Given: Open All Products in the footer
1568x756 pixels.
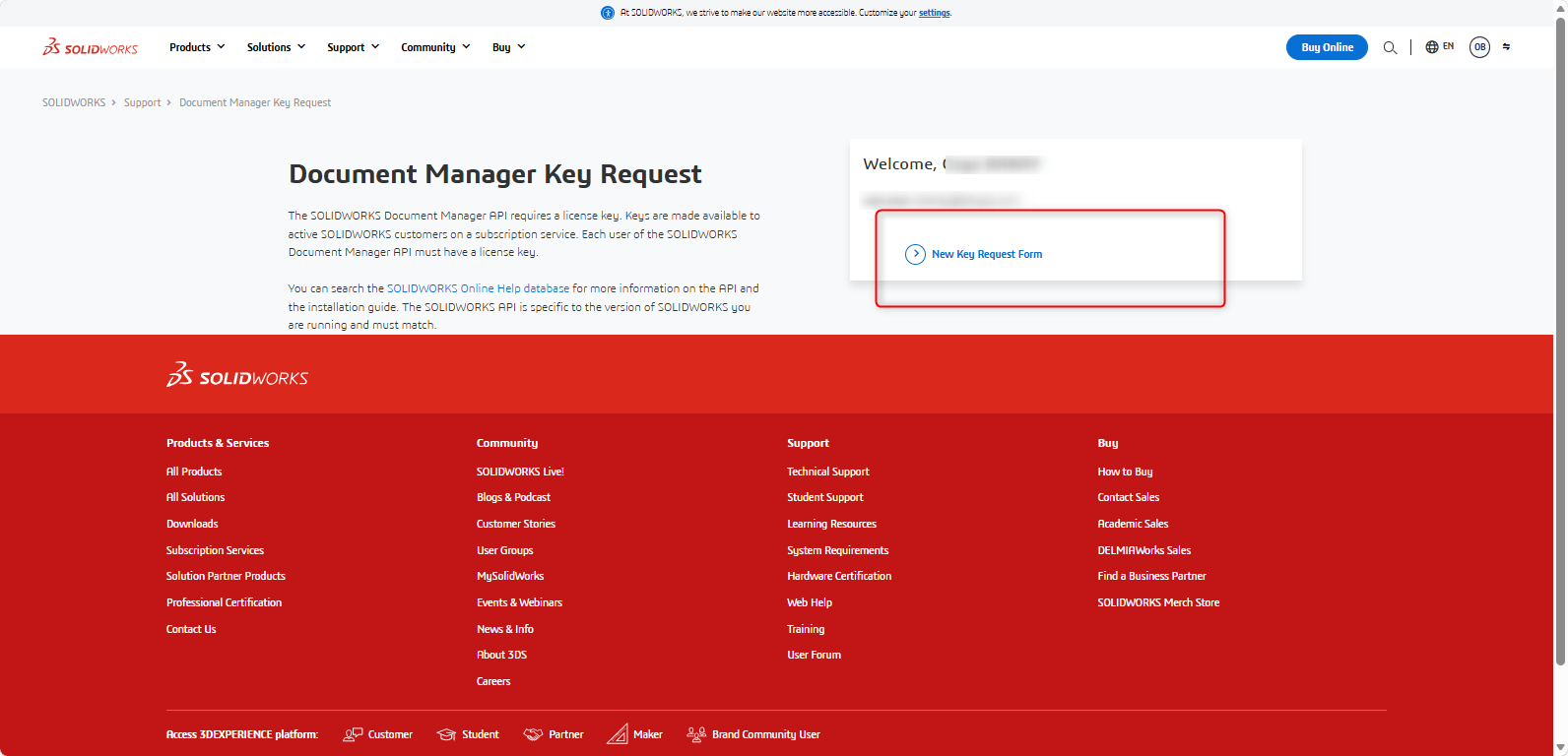Looking at the screenshot, I should click(194, 472).
